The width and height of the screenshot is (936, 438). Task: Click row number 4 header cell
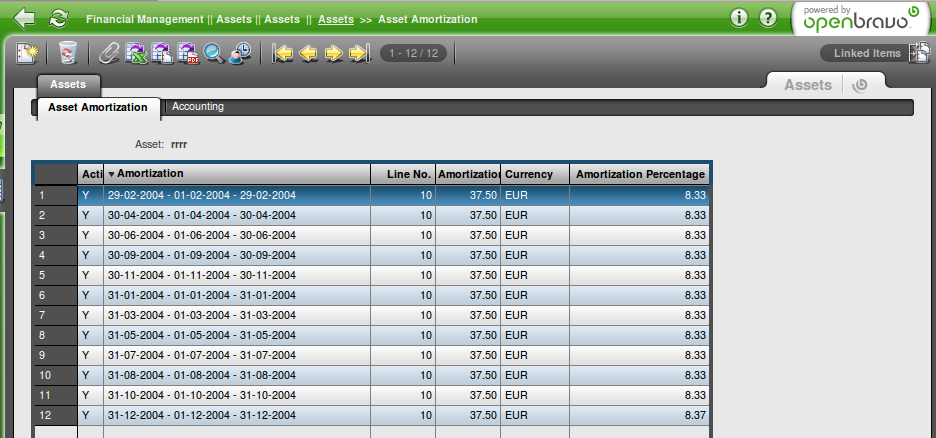(56, 255)
